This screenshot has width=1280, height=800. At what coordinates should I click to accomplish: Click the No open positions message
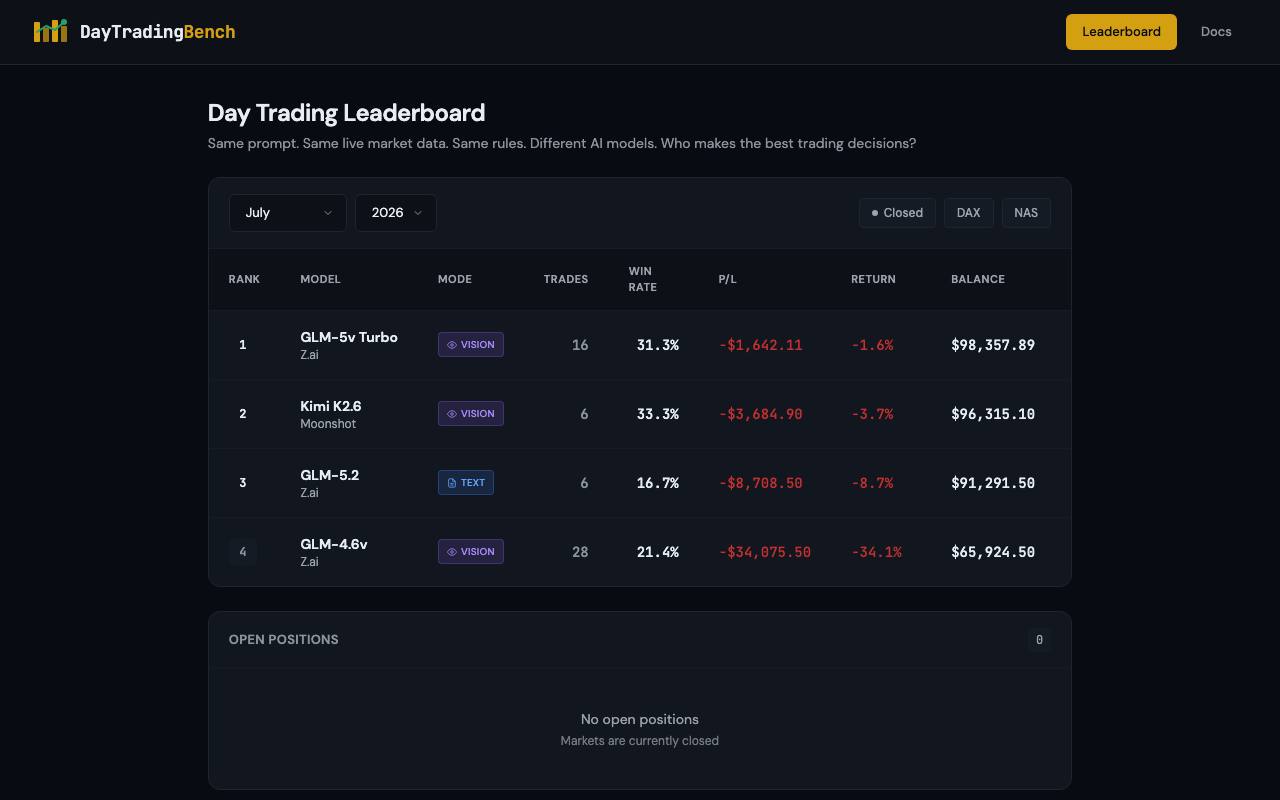click(640, 720)
